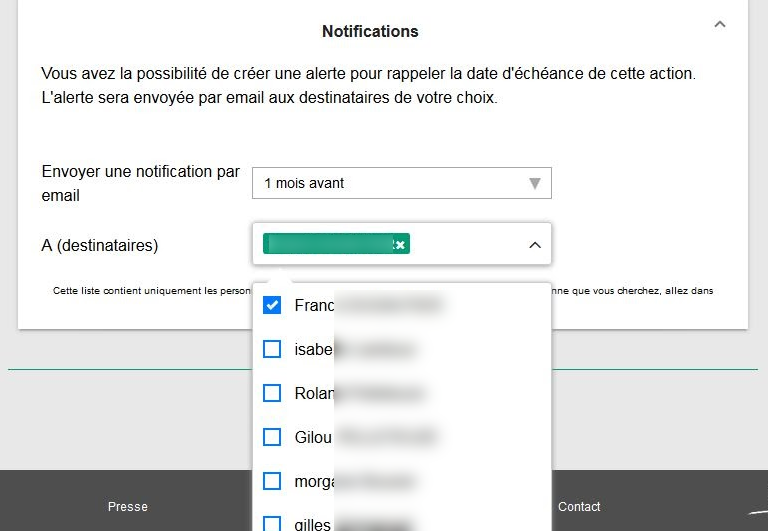Viewport: 768px width, 531px height.
Task: Close the recipients list with the up chevron
Action: click(x=534, y=245)
